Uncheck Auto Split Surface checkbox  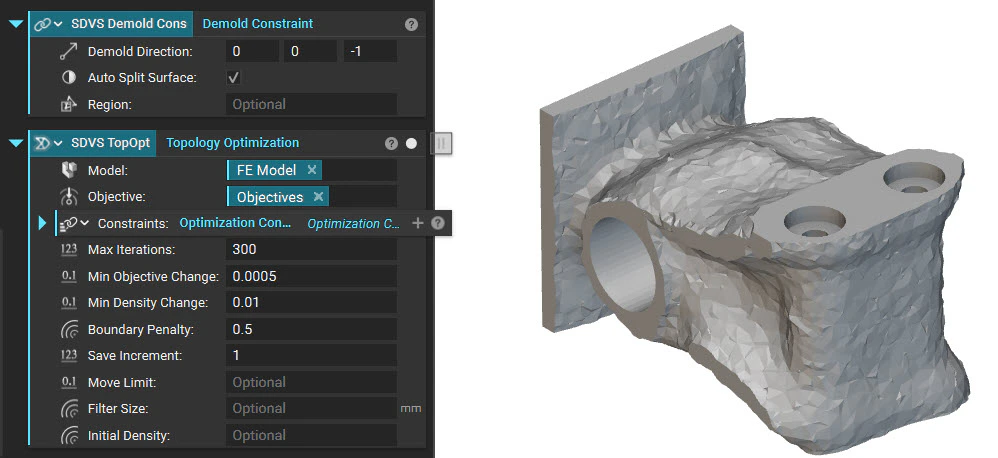point(234,78)
